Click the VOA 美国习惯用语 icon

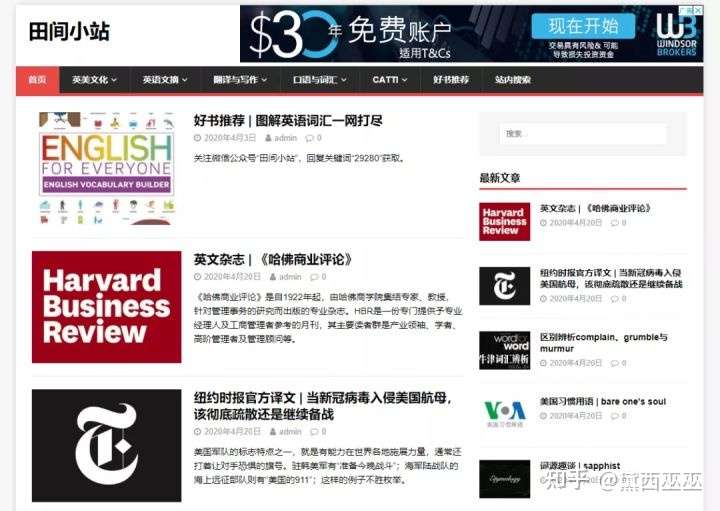pyautogui.click(x=505, y=413)
